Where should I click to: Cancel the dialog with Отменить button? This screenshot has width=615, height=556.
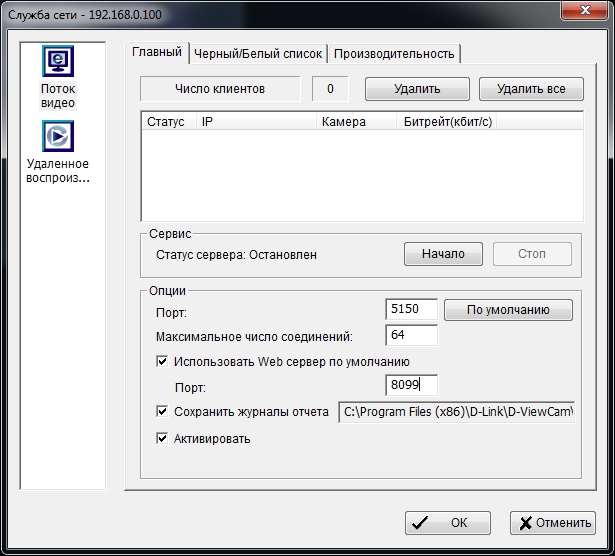click(x=552, y=522)
